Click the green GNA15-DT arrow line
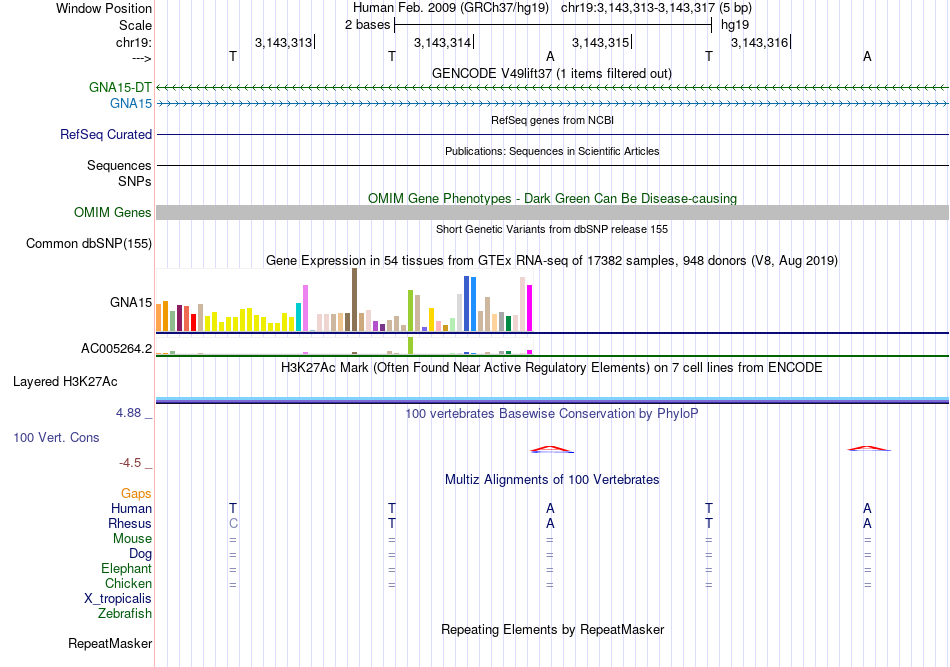Image resolution: width=950 pixels, height=667 pixels. click(552, 88)
